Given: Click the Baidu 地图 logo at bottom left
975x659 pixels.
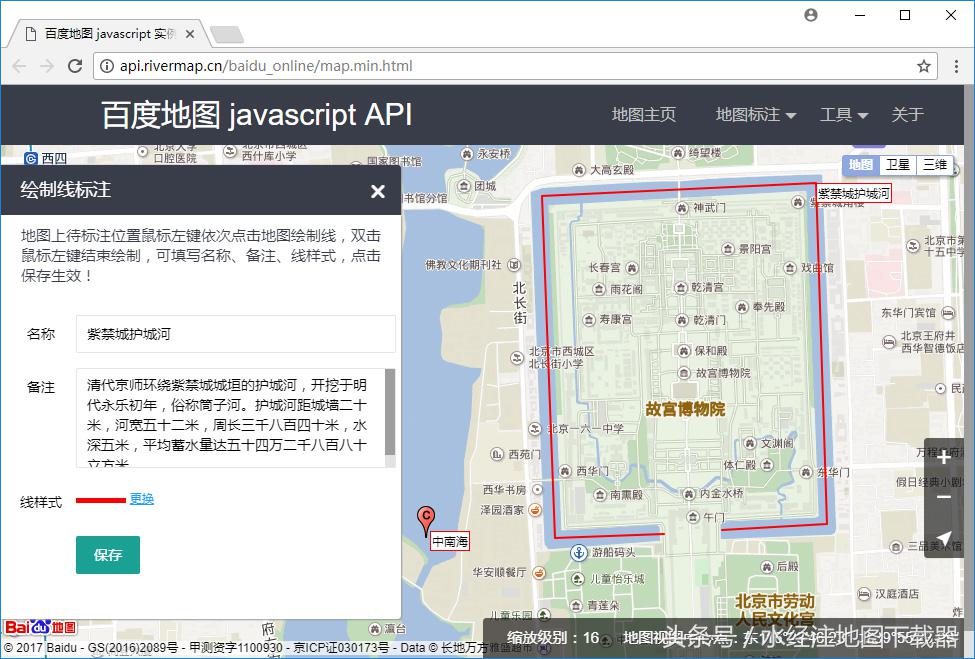Looking at the screenshot, I should [x=38, y=627].
